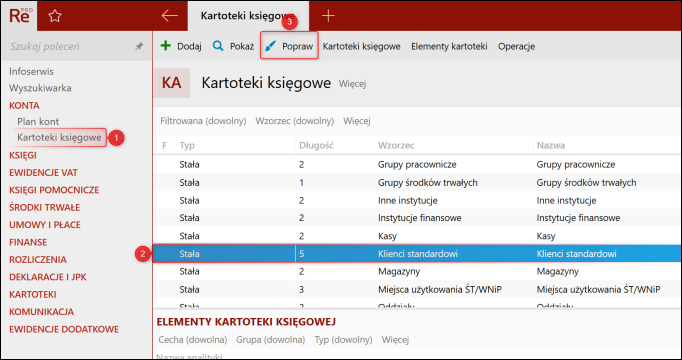The height and width of the screenshot is (360, 682).
Task: Click Więcej next to the Kartoteki księgowe title
Action: tap(352, 83)
